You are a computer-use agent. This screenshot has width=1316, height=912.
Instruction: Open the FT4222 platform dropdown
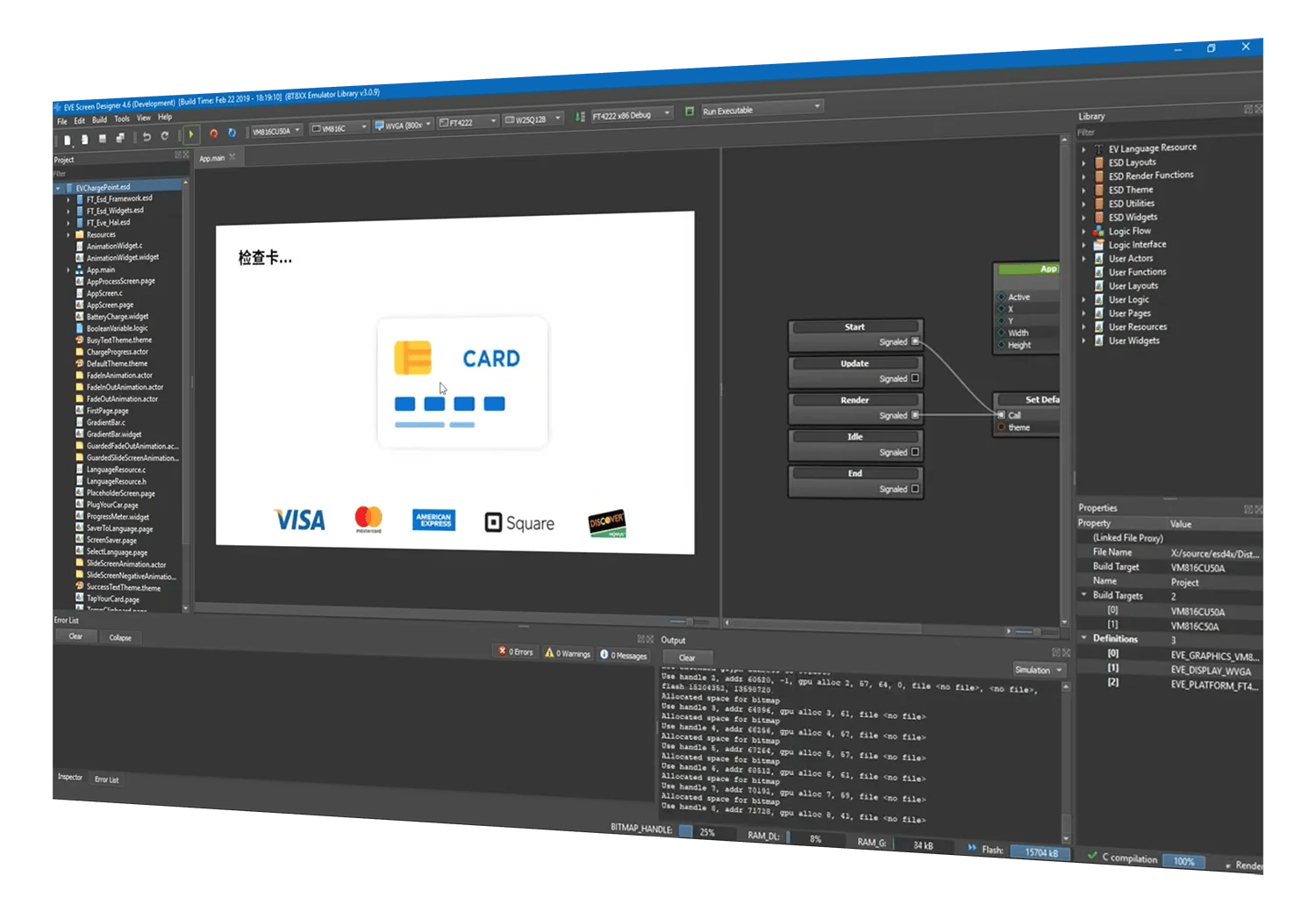point(468,123)
